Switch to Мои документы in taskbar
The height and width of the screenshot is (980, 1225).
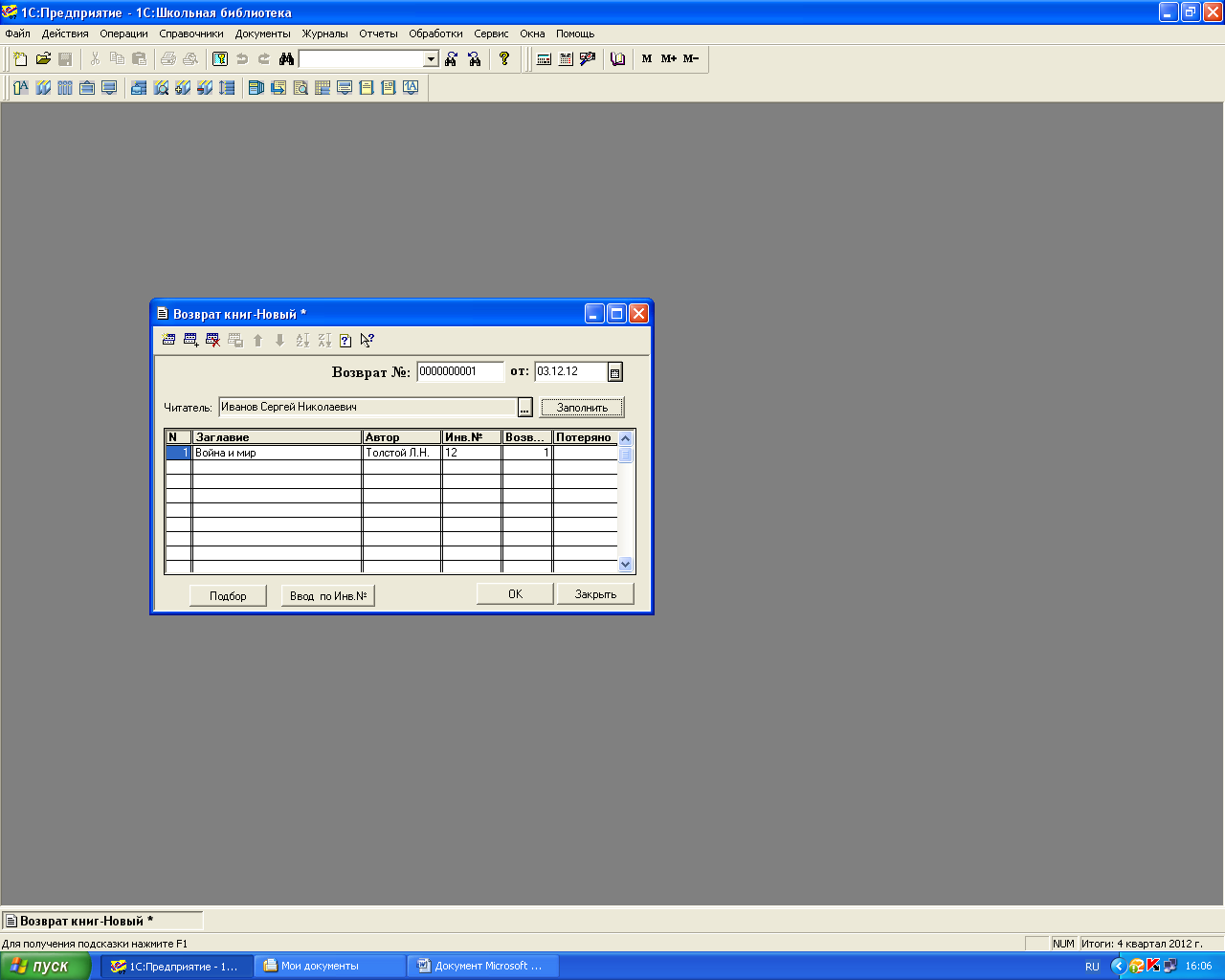pyautogui.click(x=329, y=966)
